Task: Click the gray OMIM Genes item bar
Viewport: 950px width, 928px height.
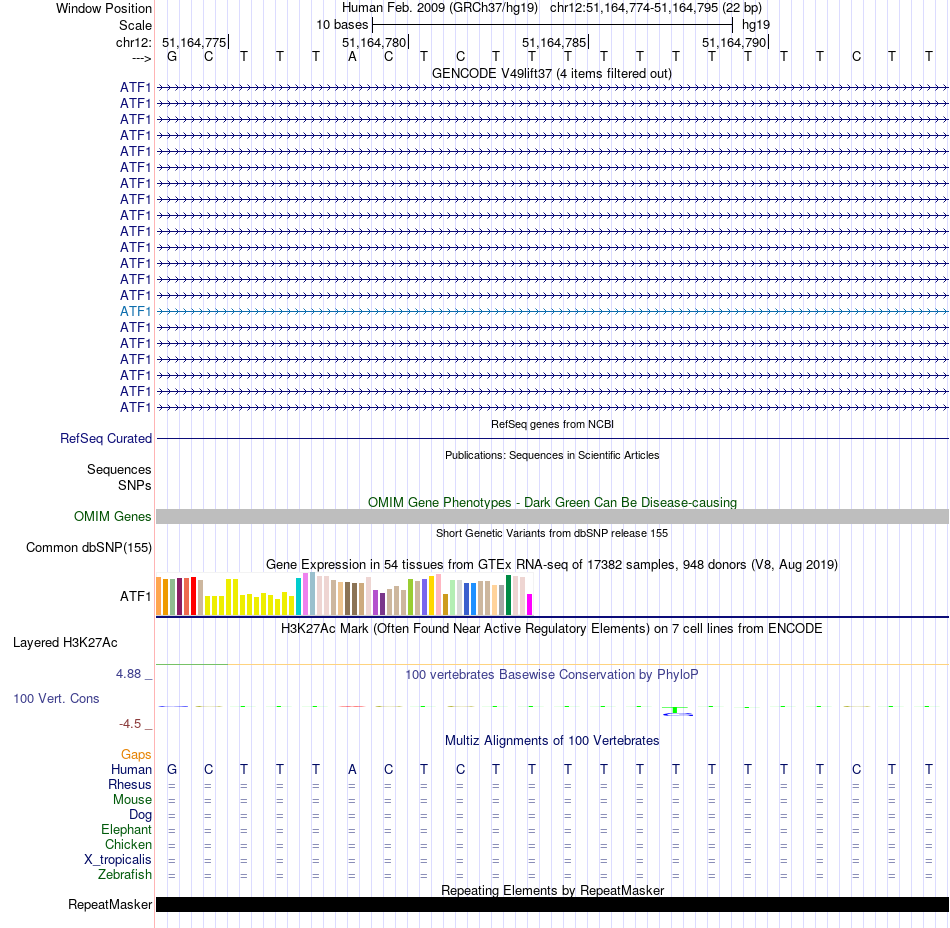Action: 552,517
